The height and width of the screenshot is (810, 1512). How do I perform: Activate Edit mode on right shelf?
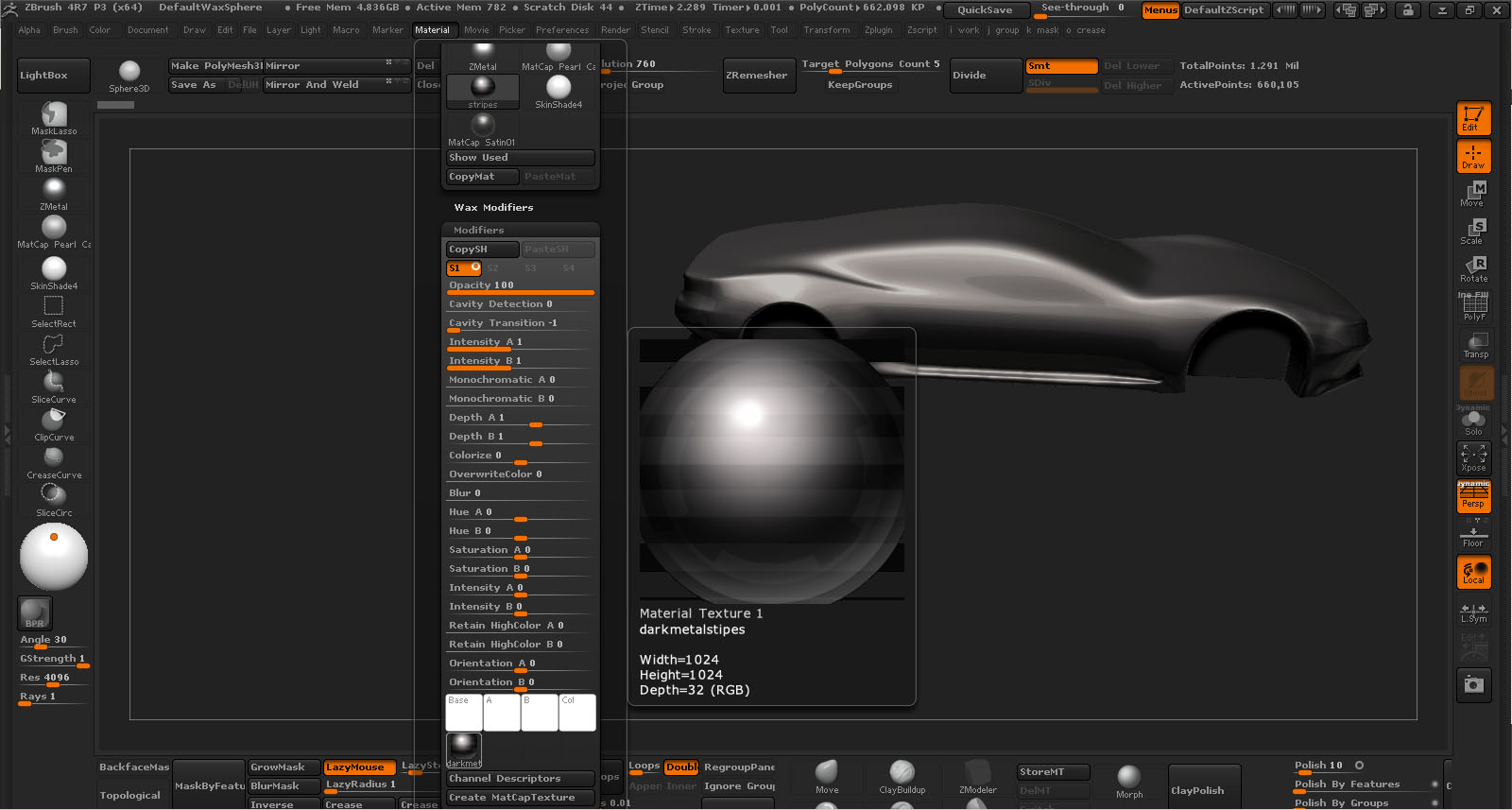pyautogui.click(x=1473, y=118)
